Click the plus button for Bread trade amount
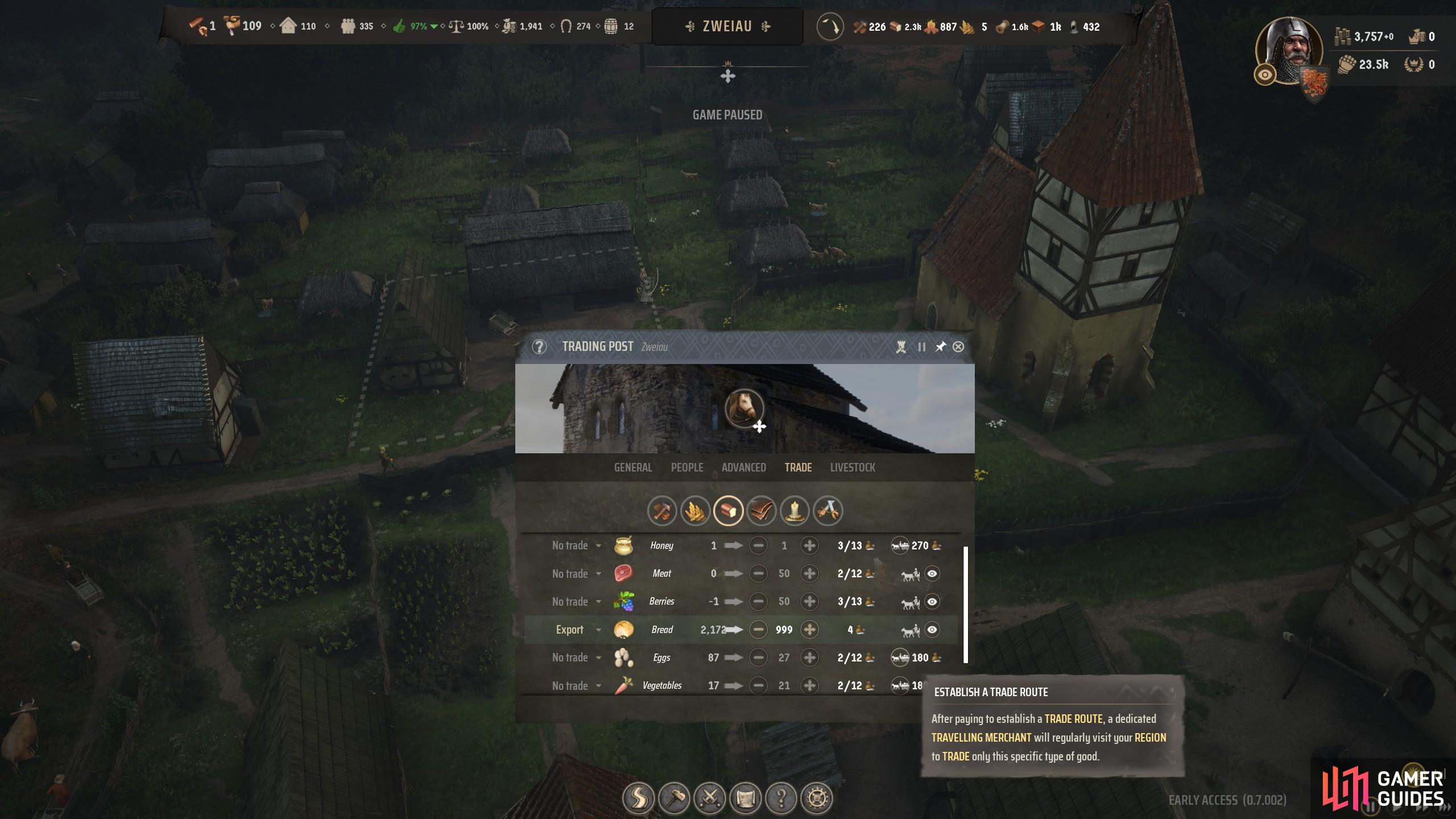The image size is (1456, 819). coord(810,629)
